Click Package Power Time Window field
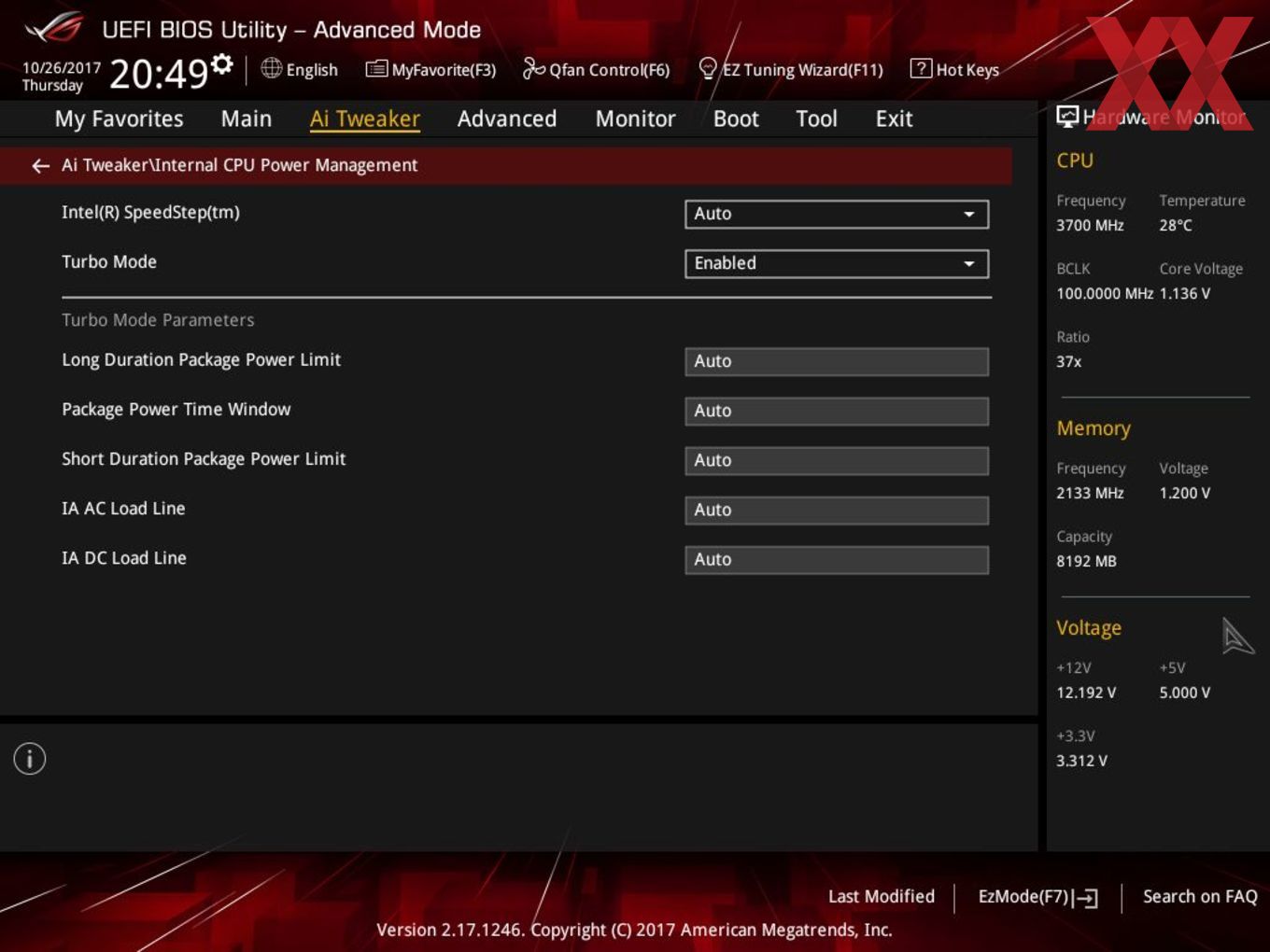1270x952 pixels. click(837, 411)
